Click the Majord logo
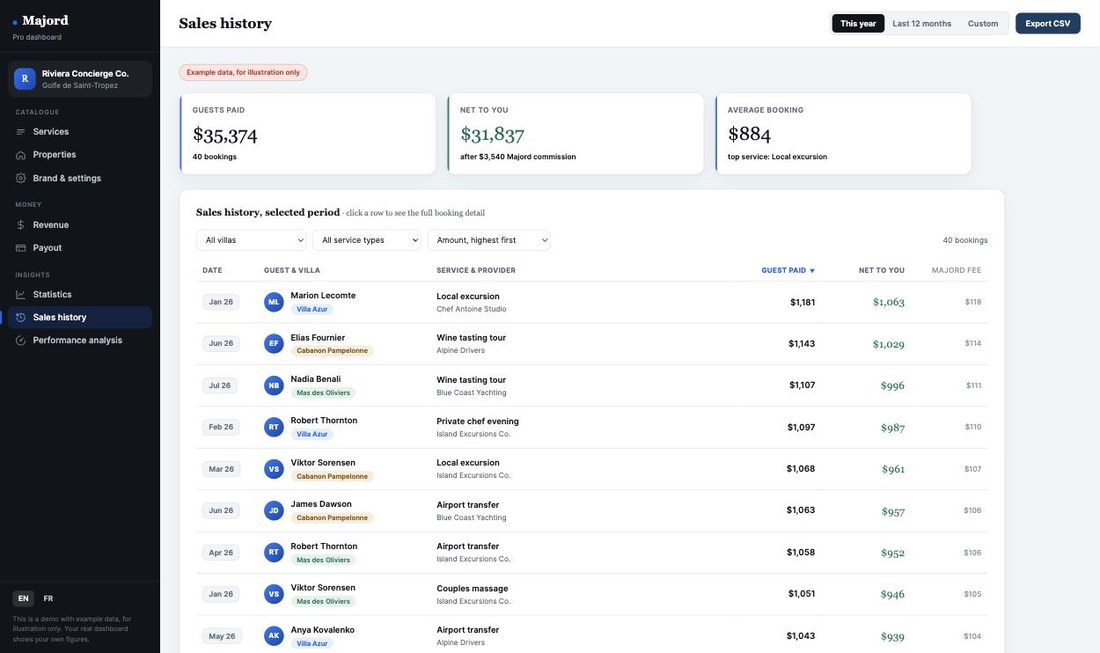The image size is (1100, 653). (x=41, y=21)
